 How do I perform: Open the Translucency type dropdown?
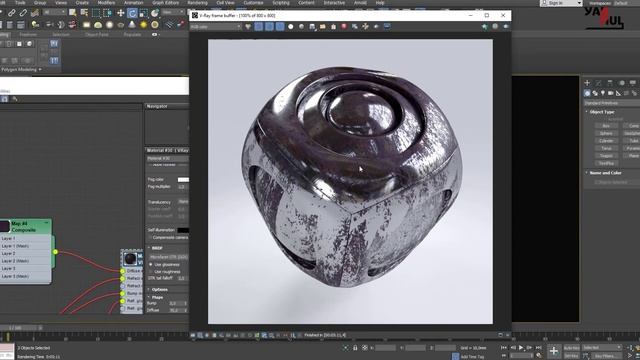183,202
